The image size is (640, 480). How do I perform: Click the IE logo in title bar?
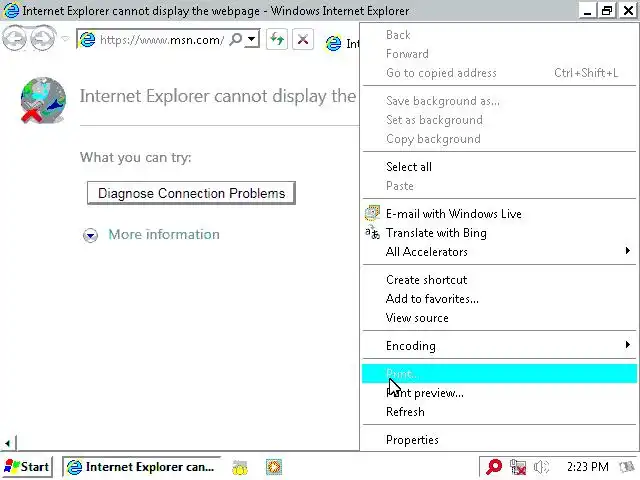click(x=11, y=11)
